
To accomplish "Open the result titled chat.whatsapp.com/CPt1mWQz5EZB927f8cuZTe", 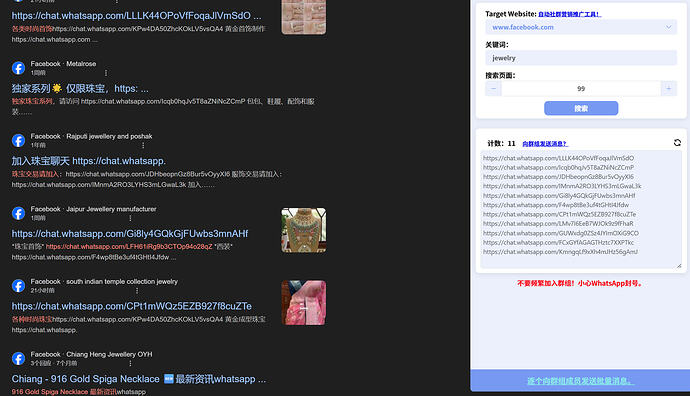I will coord(132,306).
